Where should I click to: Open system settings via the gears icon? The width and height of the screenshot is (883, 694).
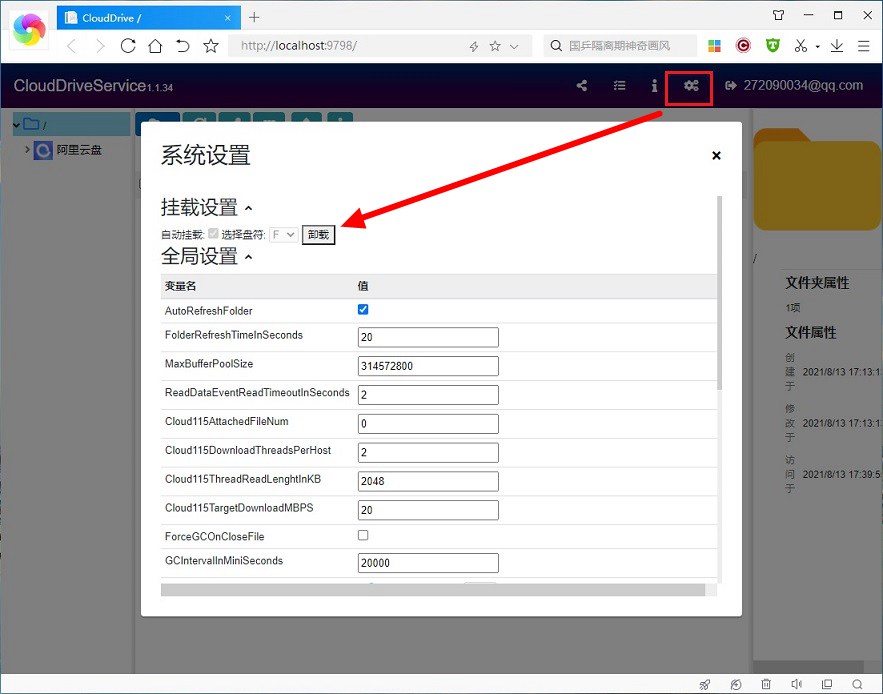(688, 87)
